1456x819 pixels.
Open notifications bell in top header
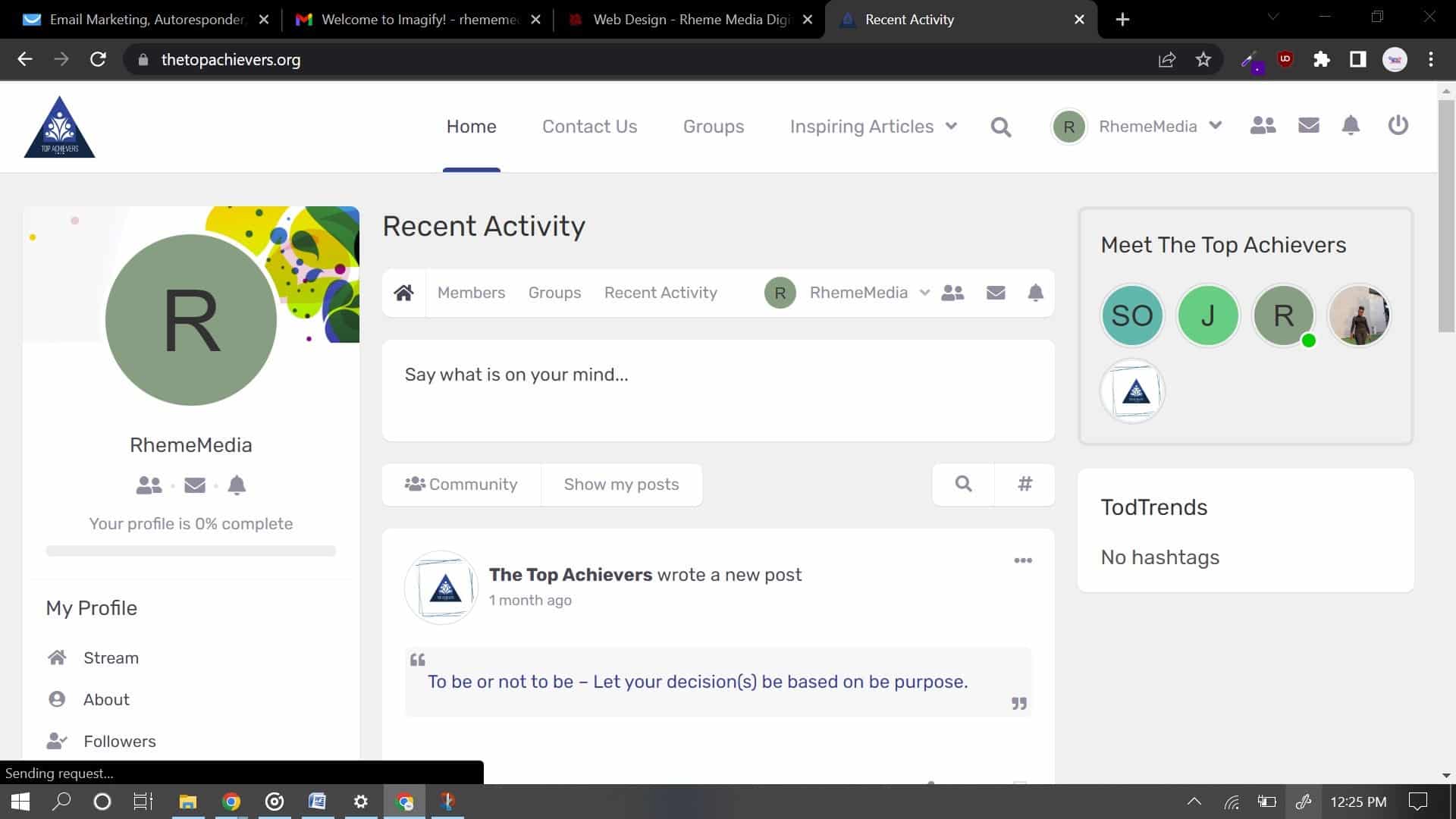(1351, 125)
